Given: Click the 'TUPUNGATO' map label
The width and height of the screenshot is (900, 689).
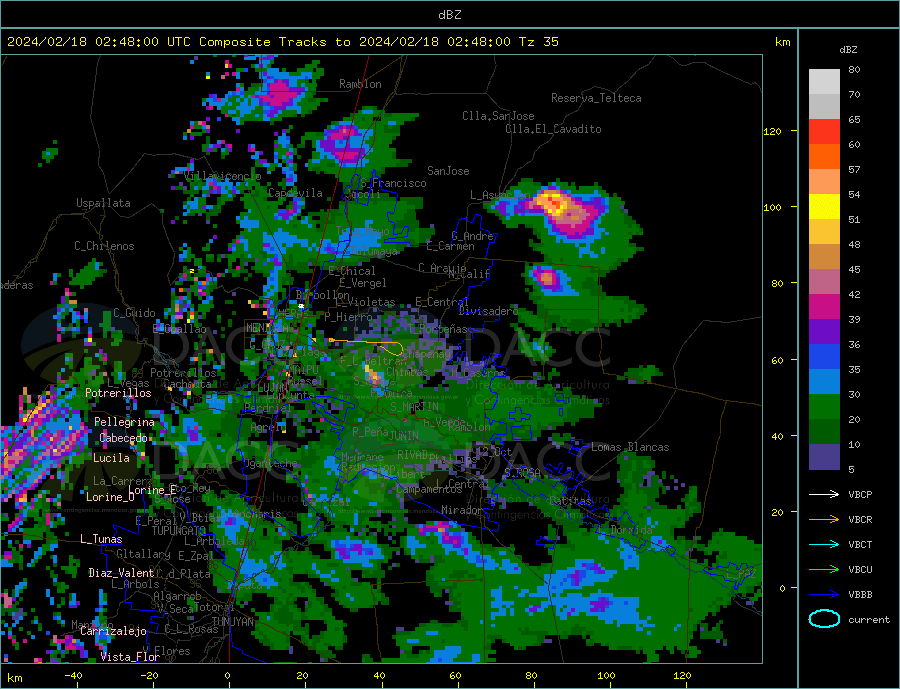Looking at the screenshot, I should [179, 531].
